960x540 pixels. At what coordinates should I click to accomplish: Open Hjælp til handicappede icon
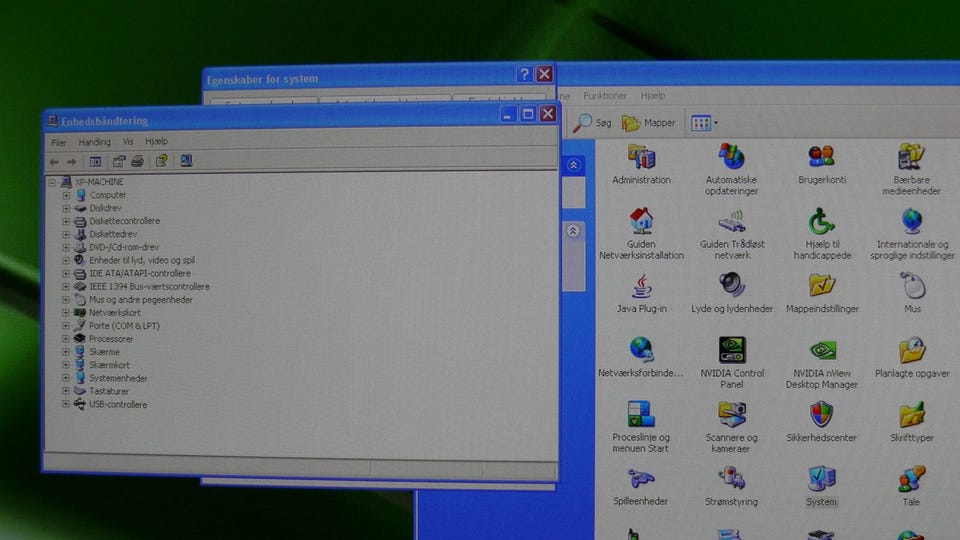pos(822,221)
